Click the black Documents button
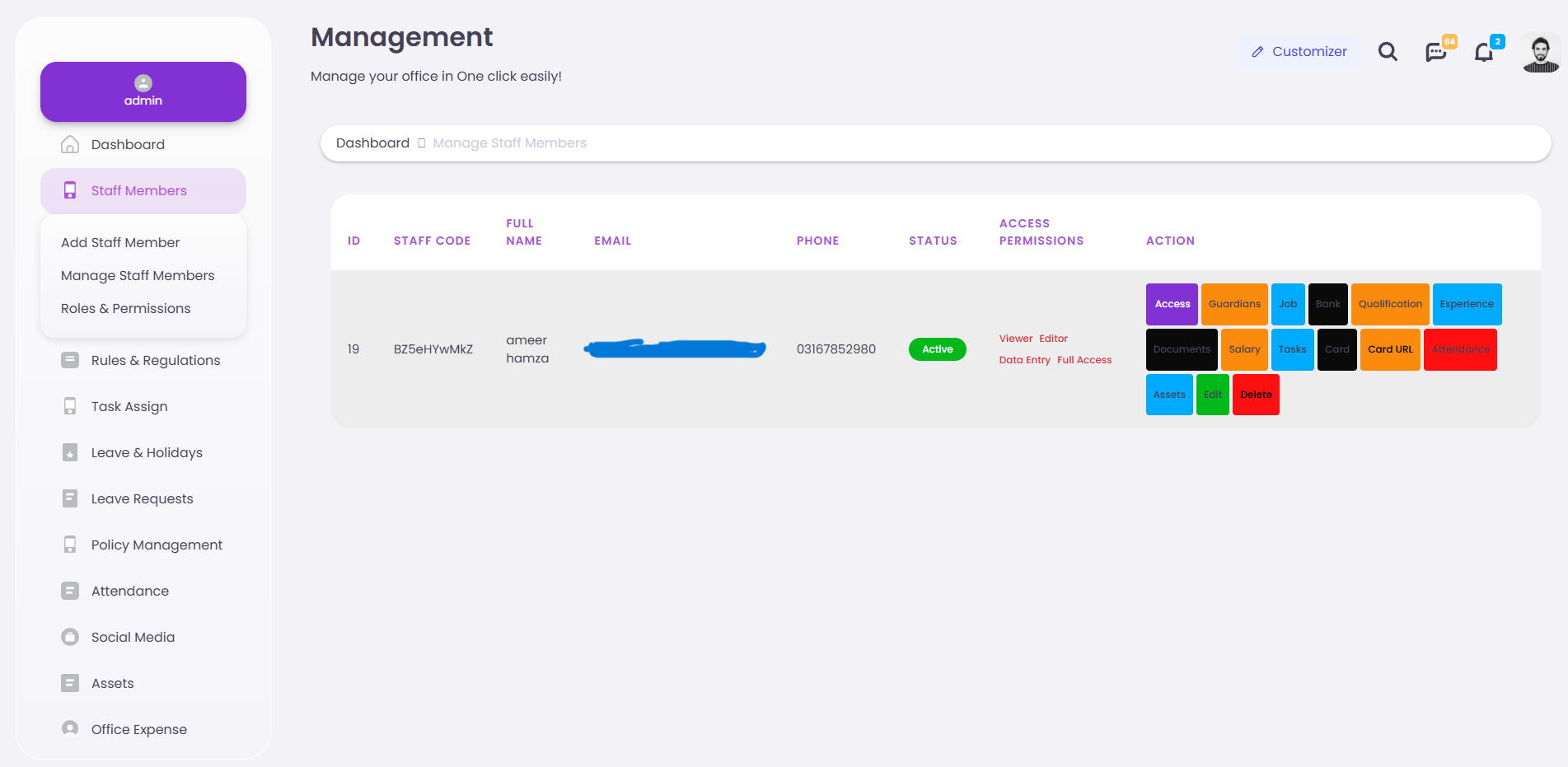This screenshot has height=767, width=1568. point(1182,349)
